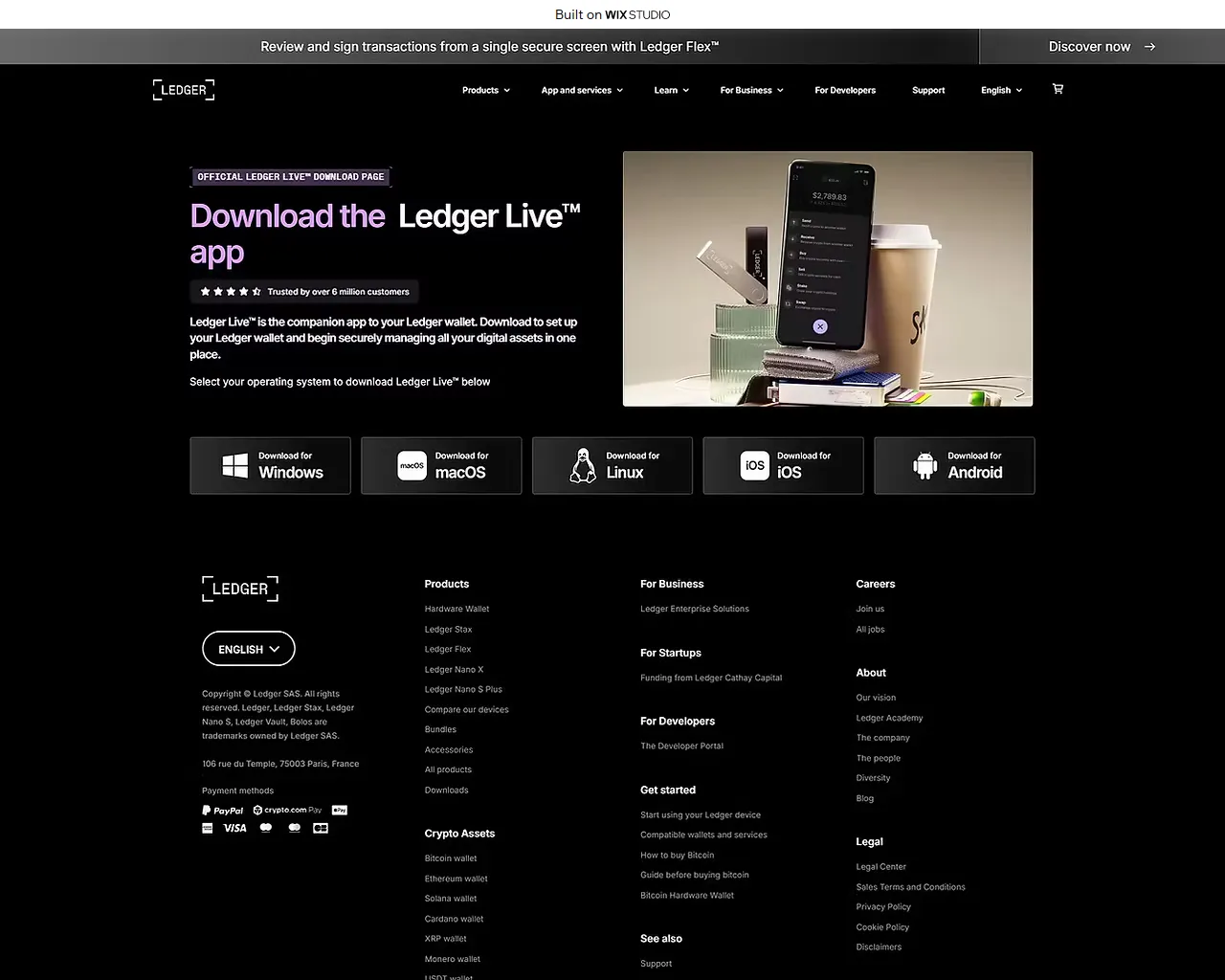This screenshot has height=980, width=1225.
Task: Download for macOS button
Action: point(441,466)
